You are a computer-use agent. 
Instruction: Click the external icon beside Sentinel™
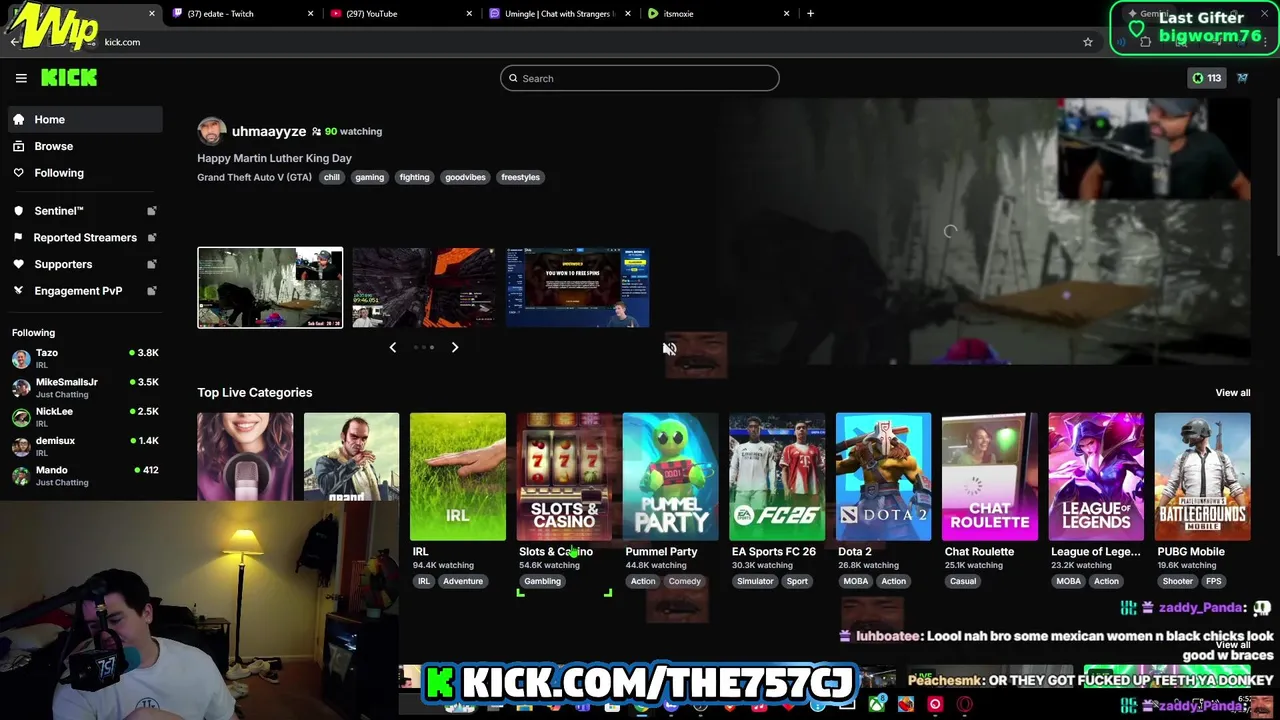pos(152,211)
